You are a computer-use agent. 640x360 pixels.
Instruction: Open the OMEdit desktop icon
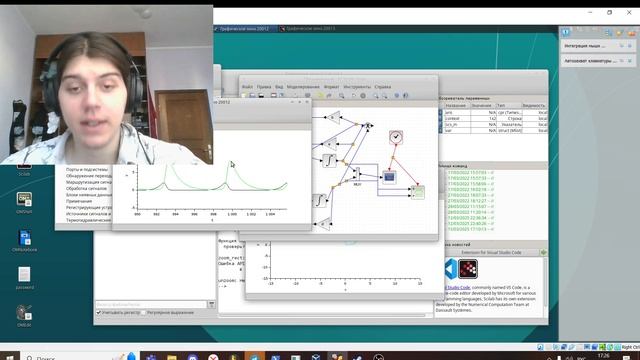24,316
